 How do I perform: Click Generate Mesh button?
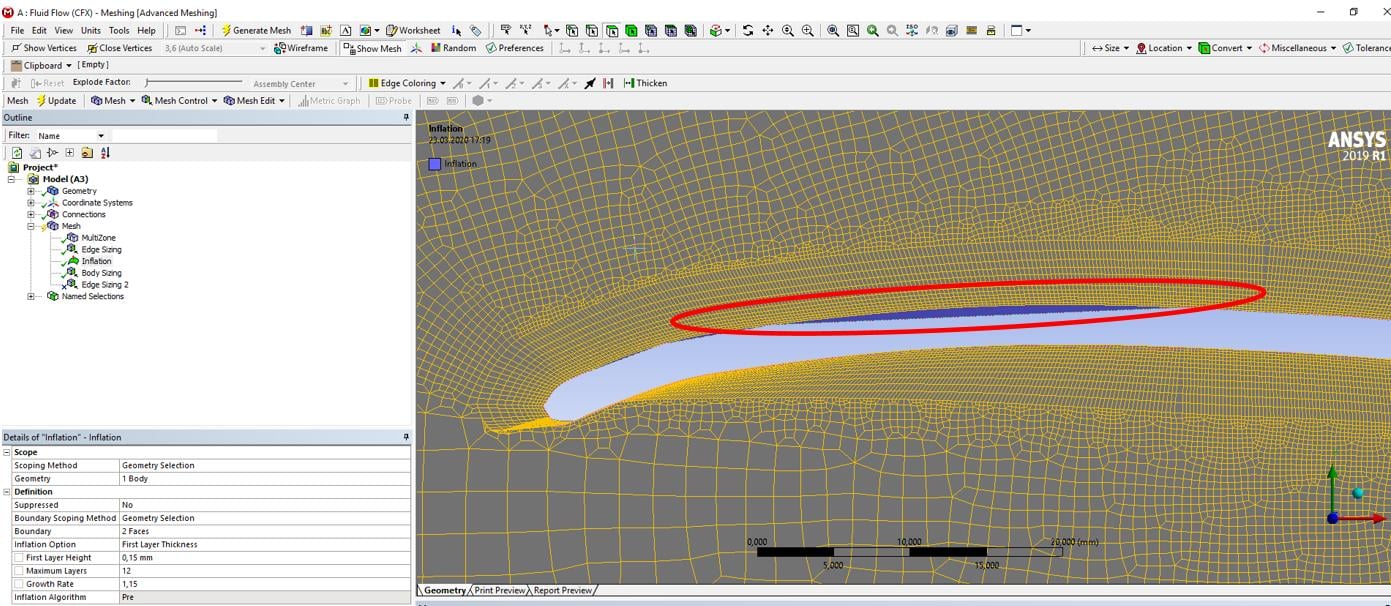256,30
